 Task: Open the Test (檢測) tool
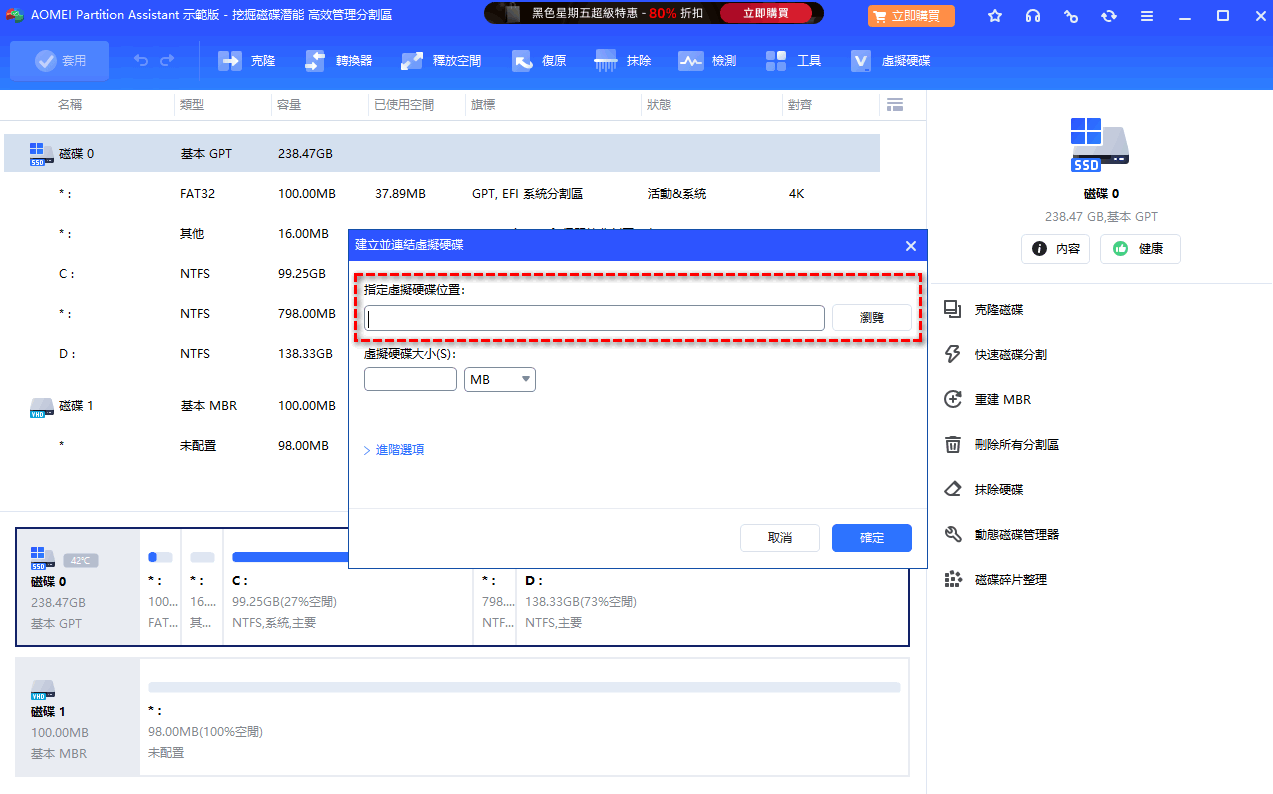pos(707,61)
